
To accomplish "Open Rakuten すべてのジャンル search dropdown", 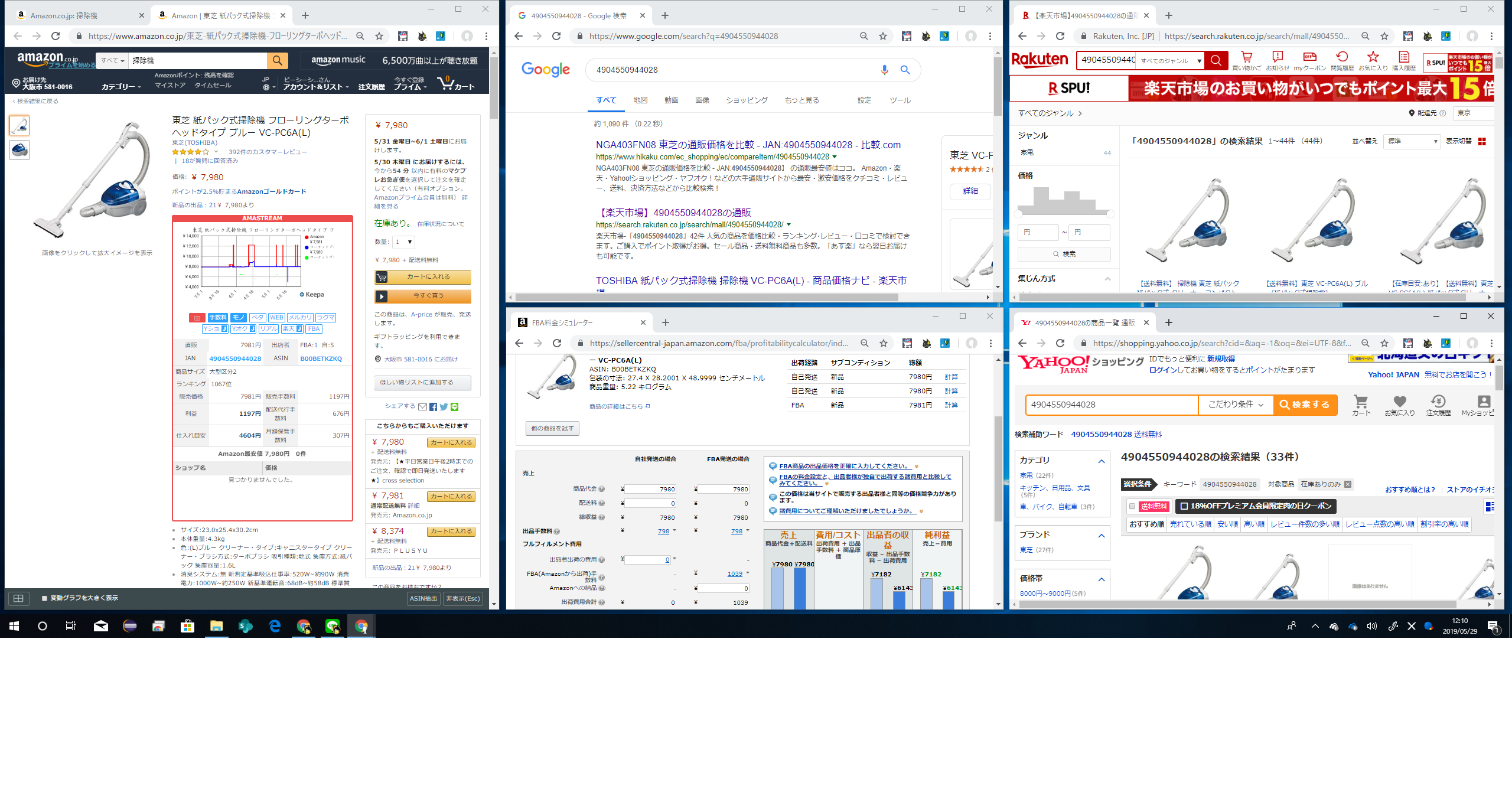I will (1171, 60).
